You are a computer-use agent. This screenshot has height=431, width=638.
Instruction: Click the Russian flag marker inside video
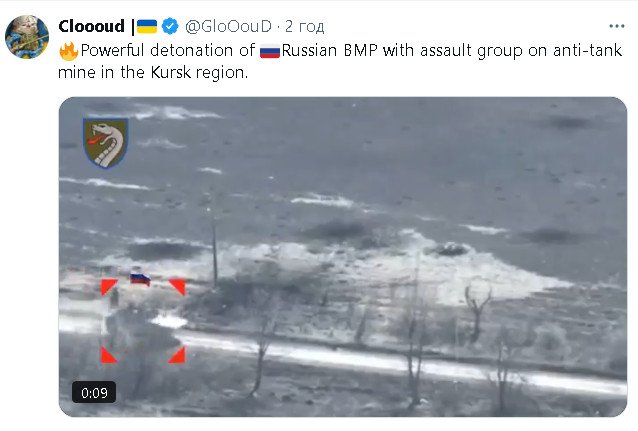[x=140, y=279]
